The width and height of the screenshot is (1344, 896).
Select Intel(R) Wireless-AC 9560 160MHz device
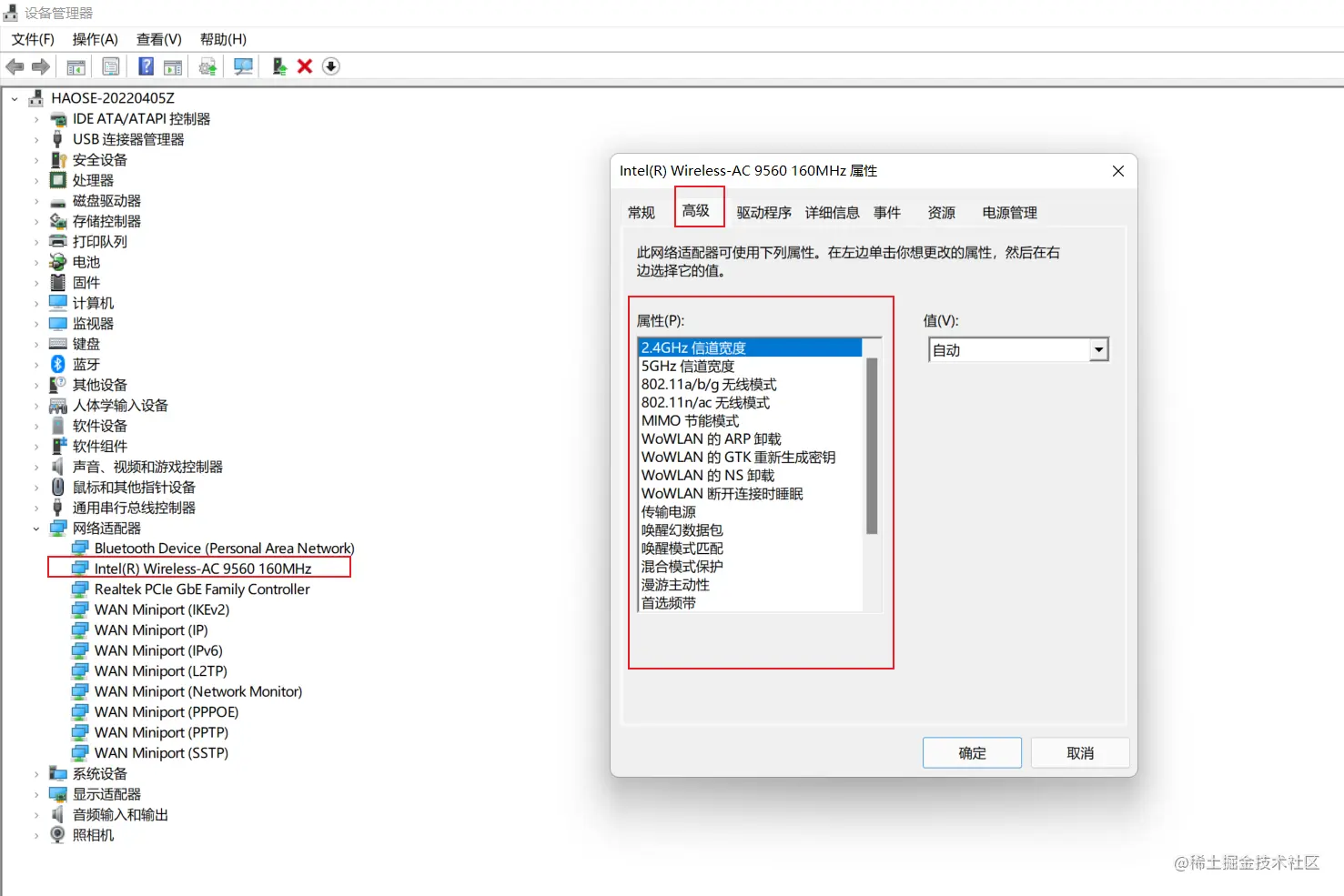point(203,569)
